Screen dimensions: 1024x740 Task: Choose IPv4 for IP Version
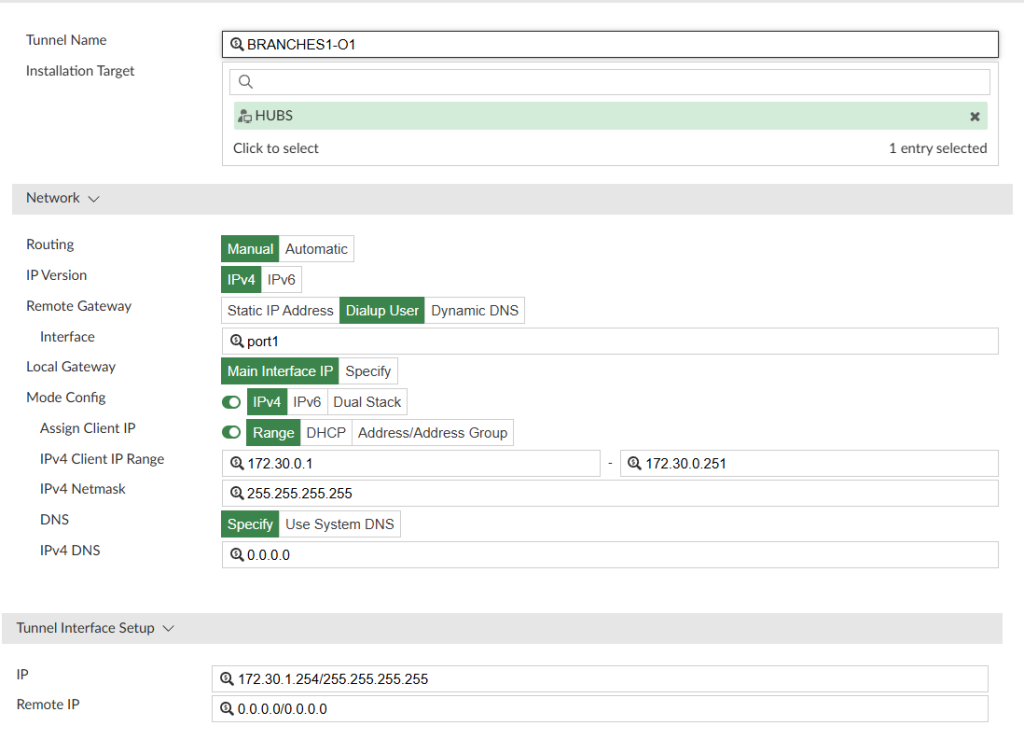[x=241, y=280]
